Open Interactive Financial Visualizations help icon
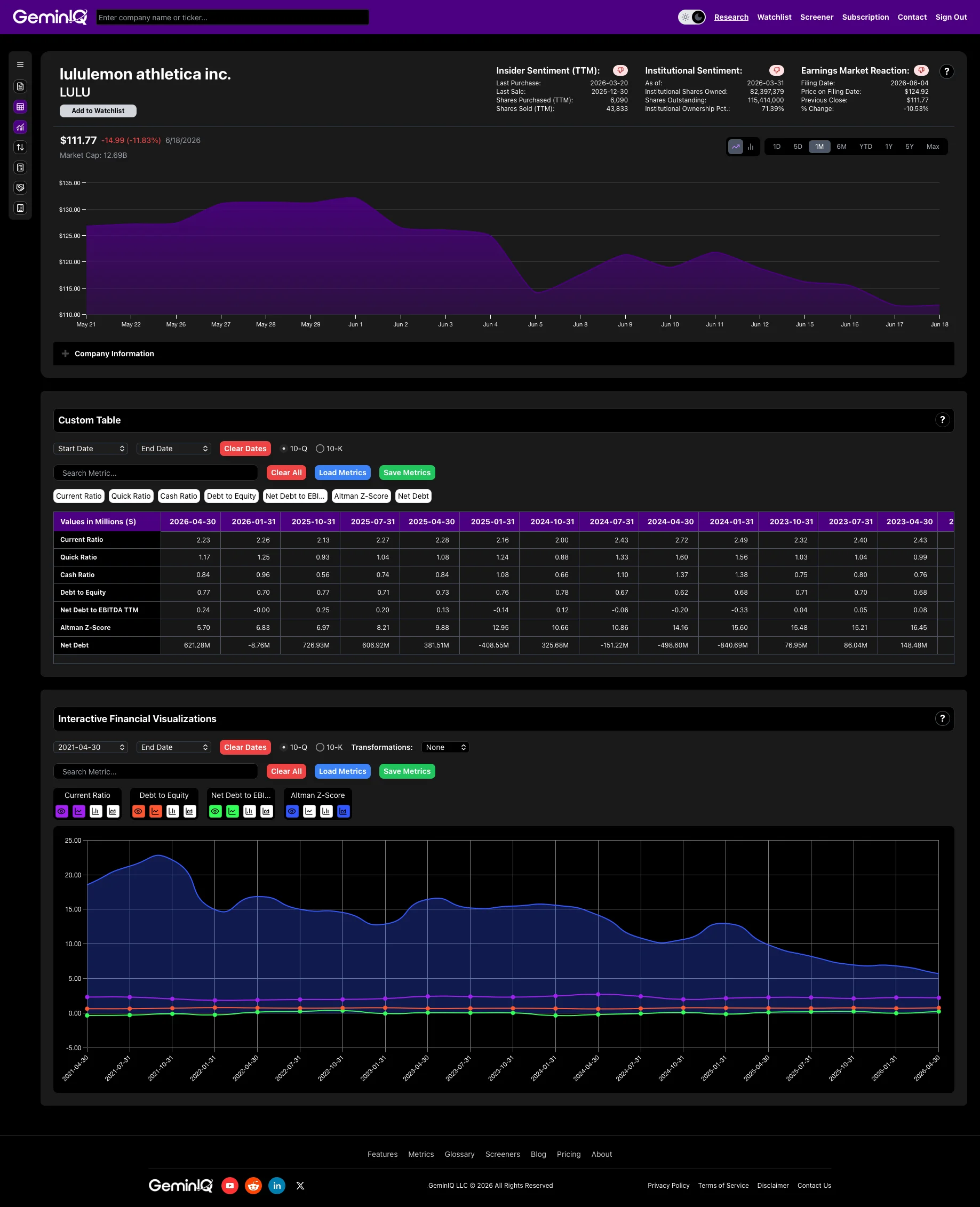This screenshot has width=980, height=1207. pyautogui.click(x=942, y=718)
